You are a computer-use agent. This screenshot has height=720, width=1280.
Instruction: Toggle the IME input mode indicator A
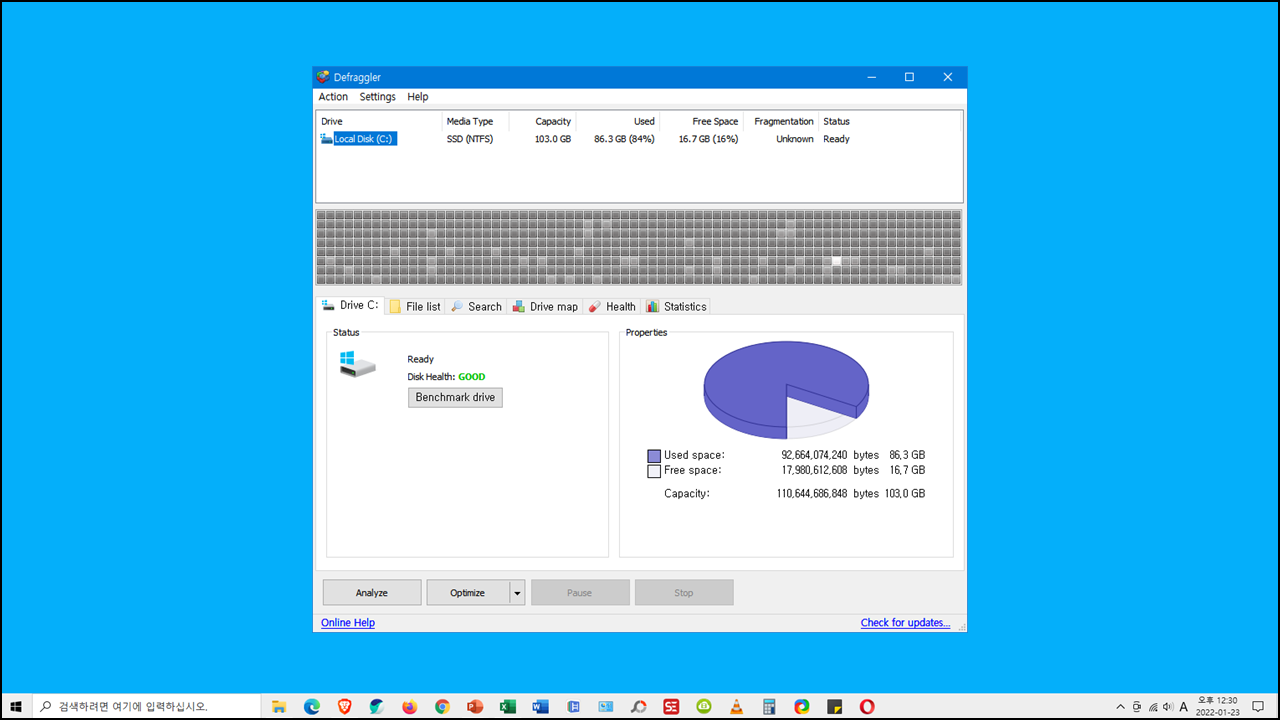tap(1184, 707)
